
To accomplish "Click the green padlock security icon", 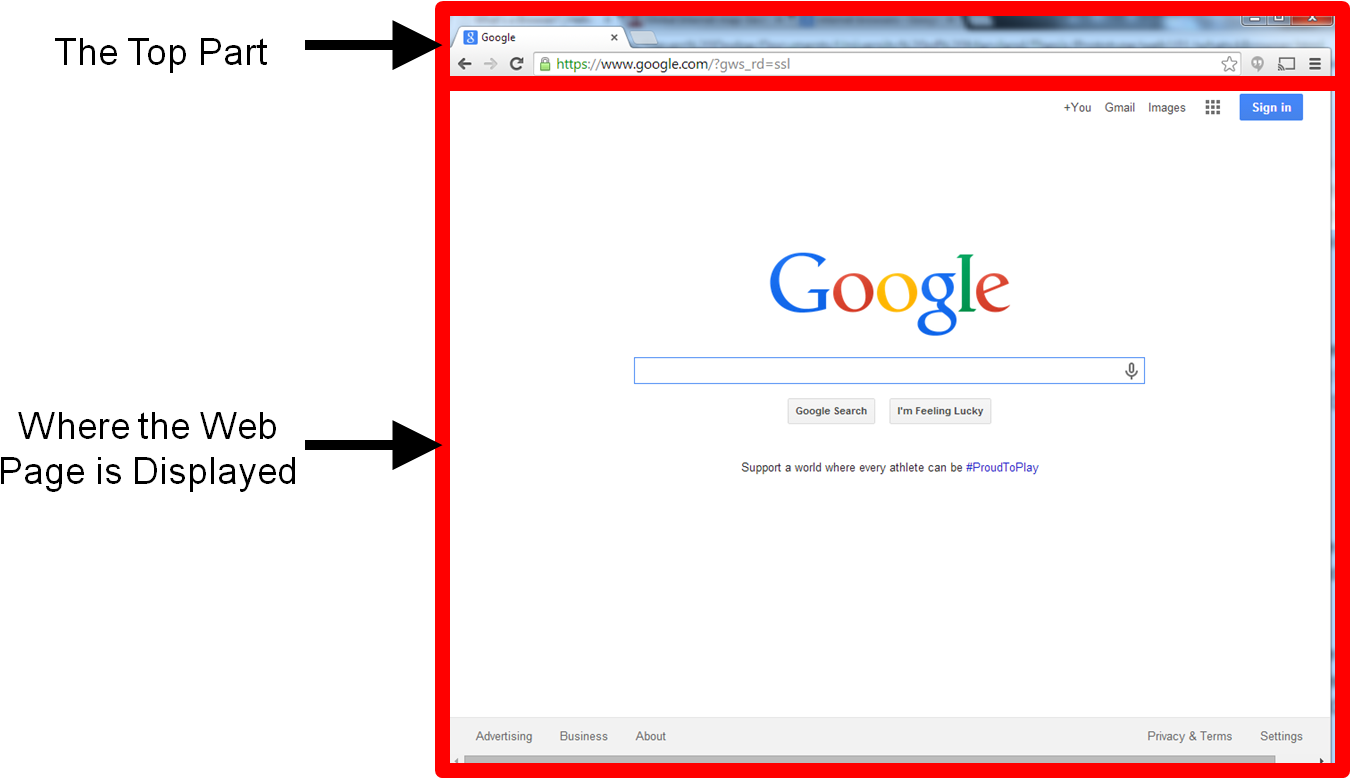I will tap(545, 62).
